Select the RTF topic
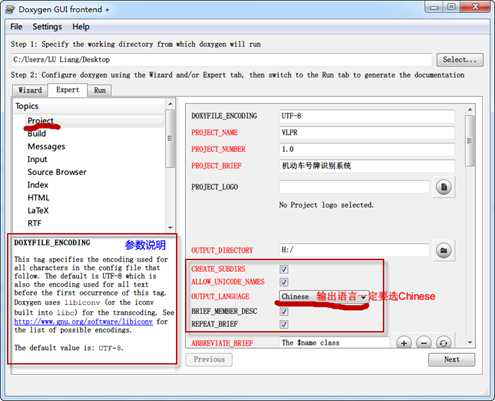This screenshot has height=401, width=495. point(34,223)
